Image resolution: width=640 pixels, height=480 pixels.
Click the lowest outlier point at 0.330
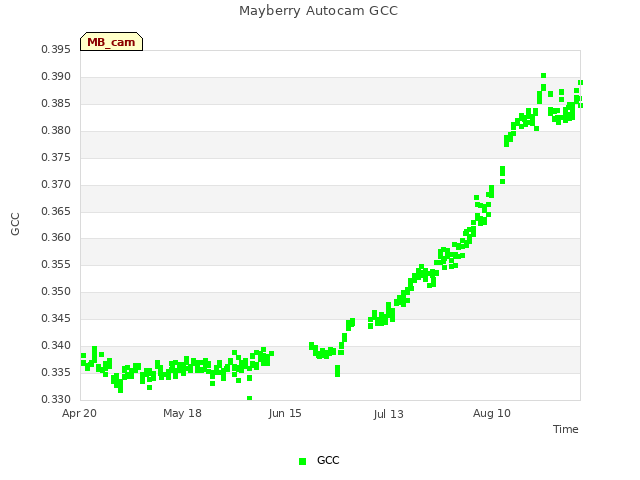249,398
